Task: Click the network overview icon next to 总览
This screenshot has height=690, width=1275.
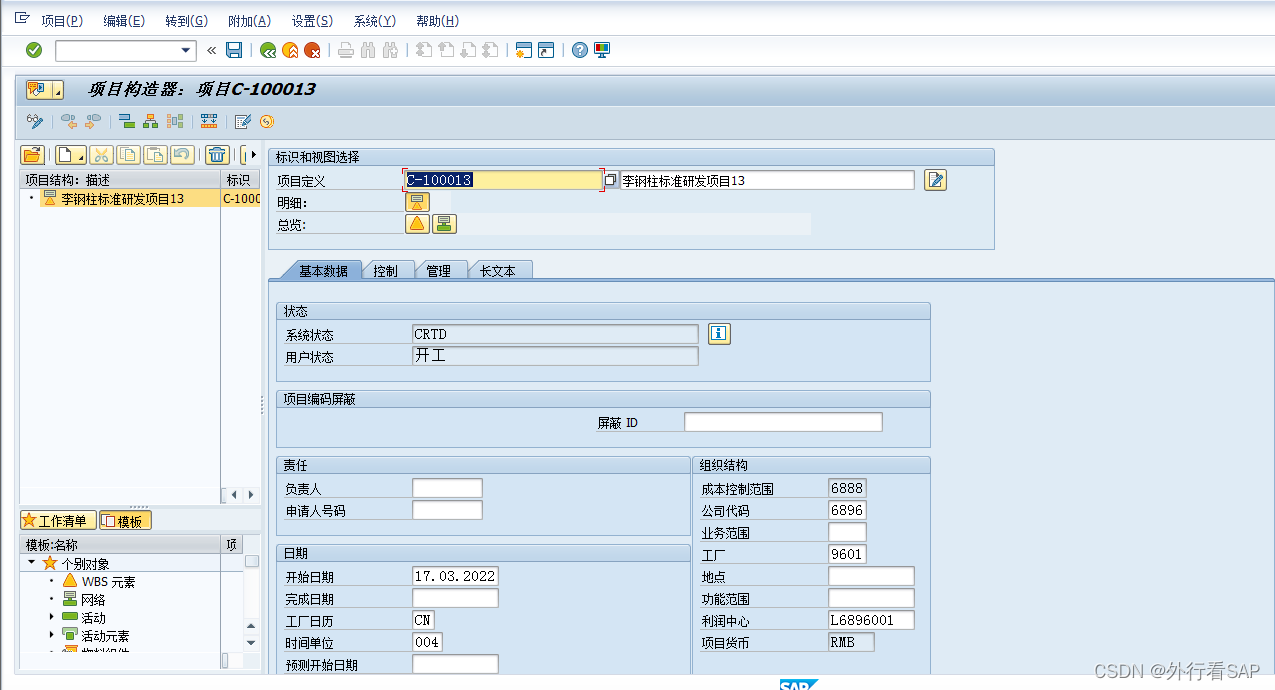Action: [444, 223]
